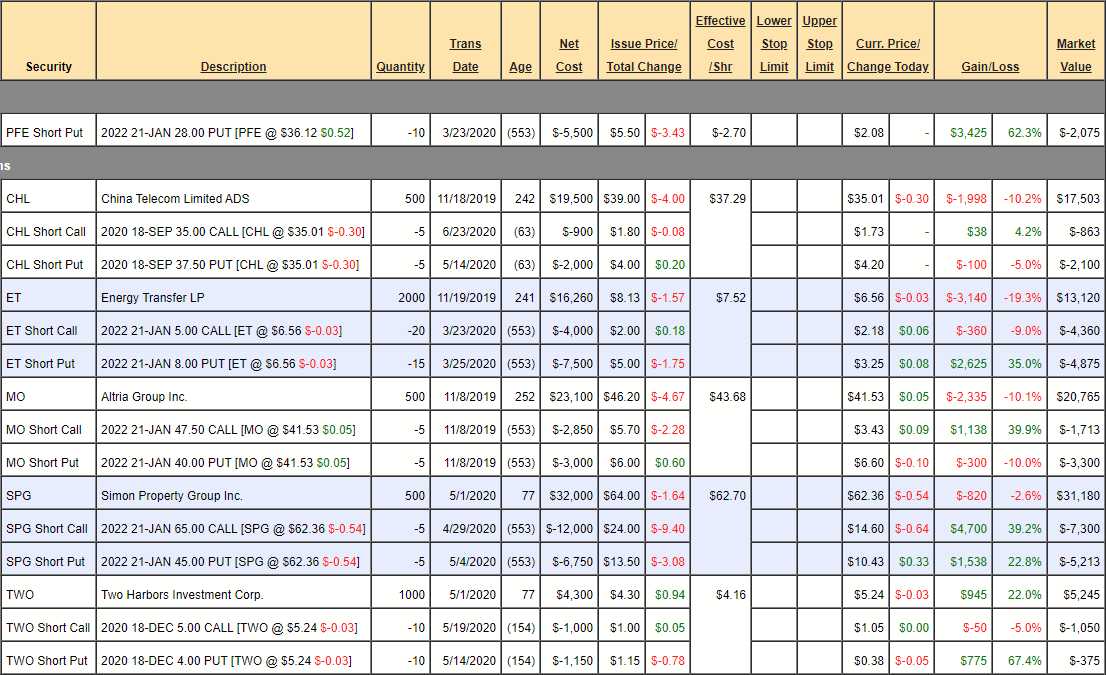The image size is (1106, 675).
Task: Select the SPG Short Call row
Action: click(47, 529)
